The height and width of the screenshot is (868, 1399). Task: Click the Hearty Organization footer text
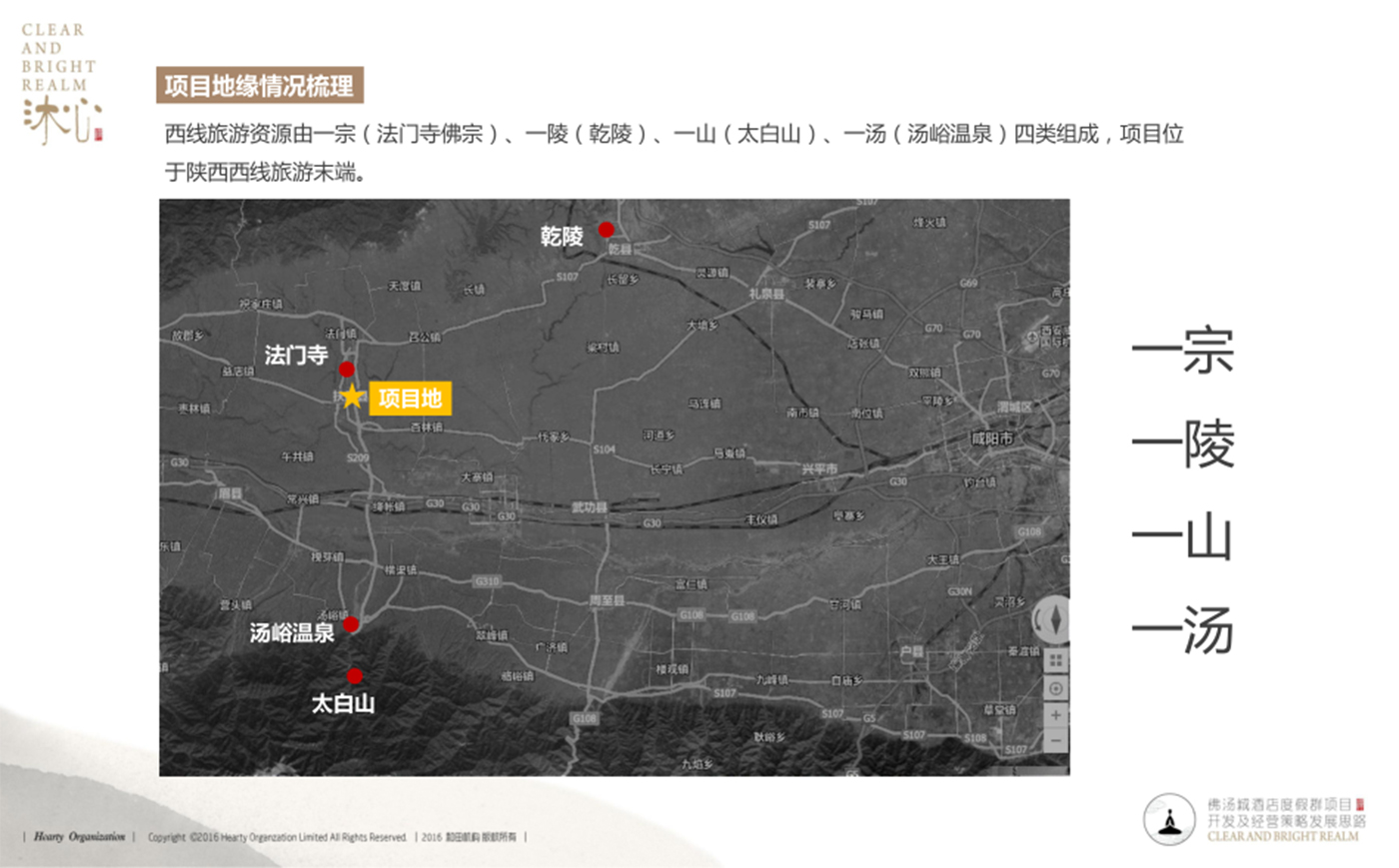coord(80,837)
